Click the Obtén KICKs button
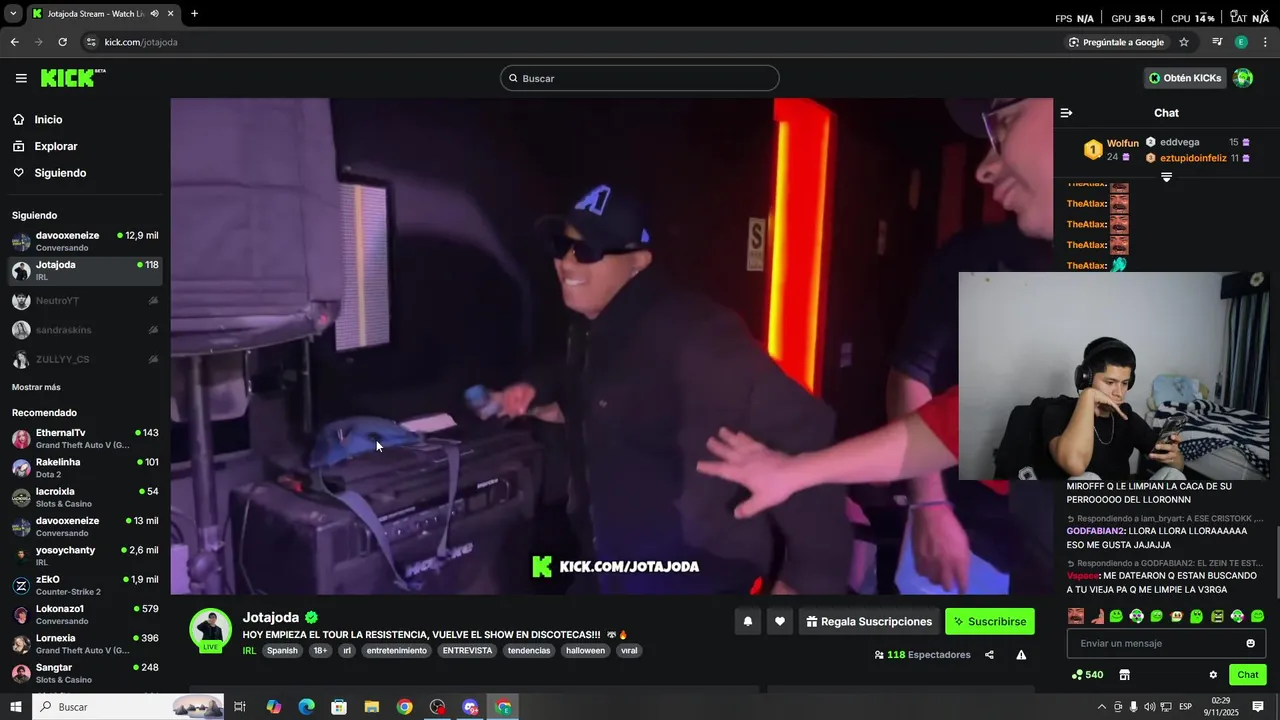The image size is (1280, 720). click(x=1185, y=78)
